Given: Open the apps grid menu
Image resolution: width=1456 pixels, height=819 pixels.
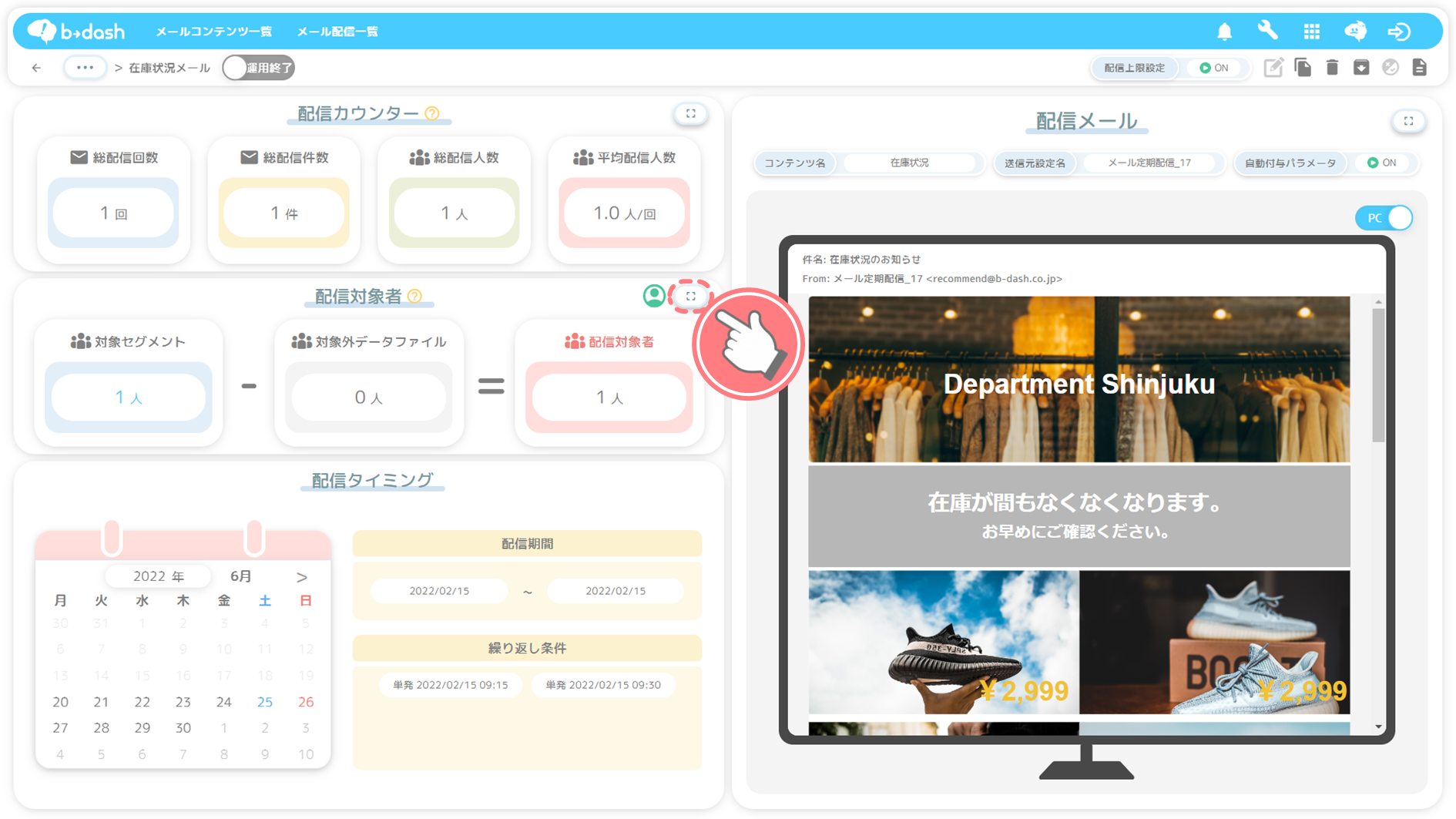Looking at the screenshot, I should coord(1311,32).
